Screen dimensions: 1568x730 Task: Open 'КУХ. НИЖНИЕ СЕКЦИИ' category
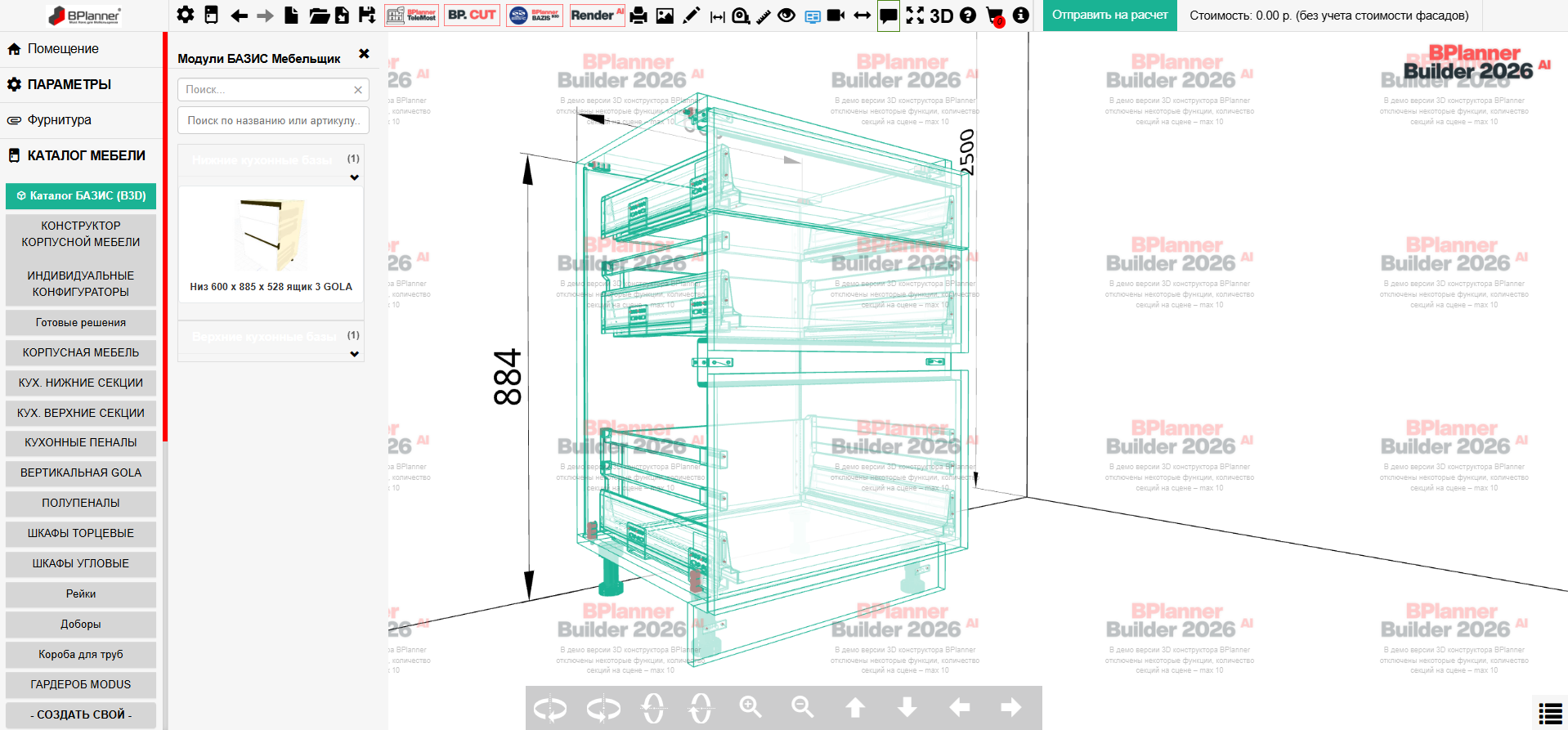[81, 383]
